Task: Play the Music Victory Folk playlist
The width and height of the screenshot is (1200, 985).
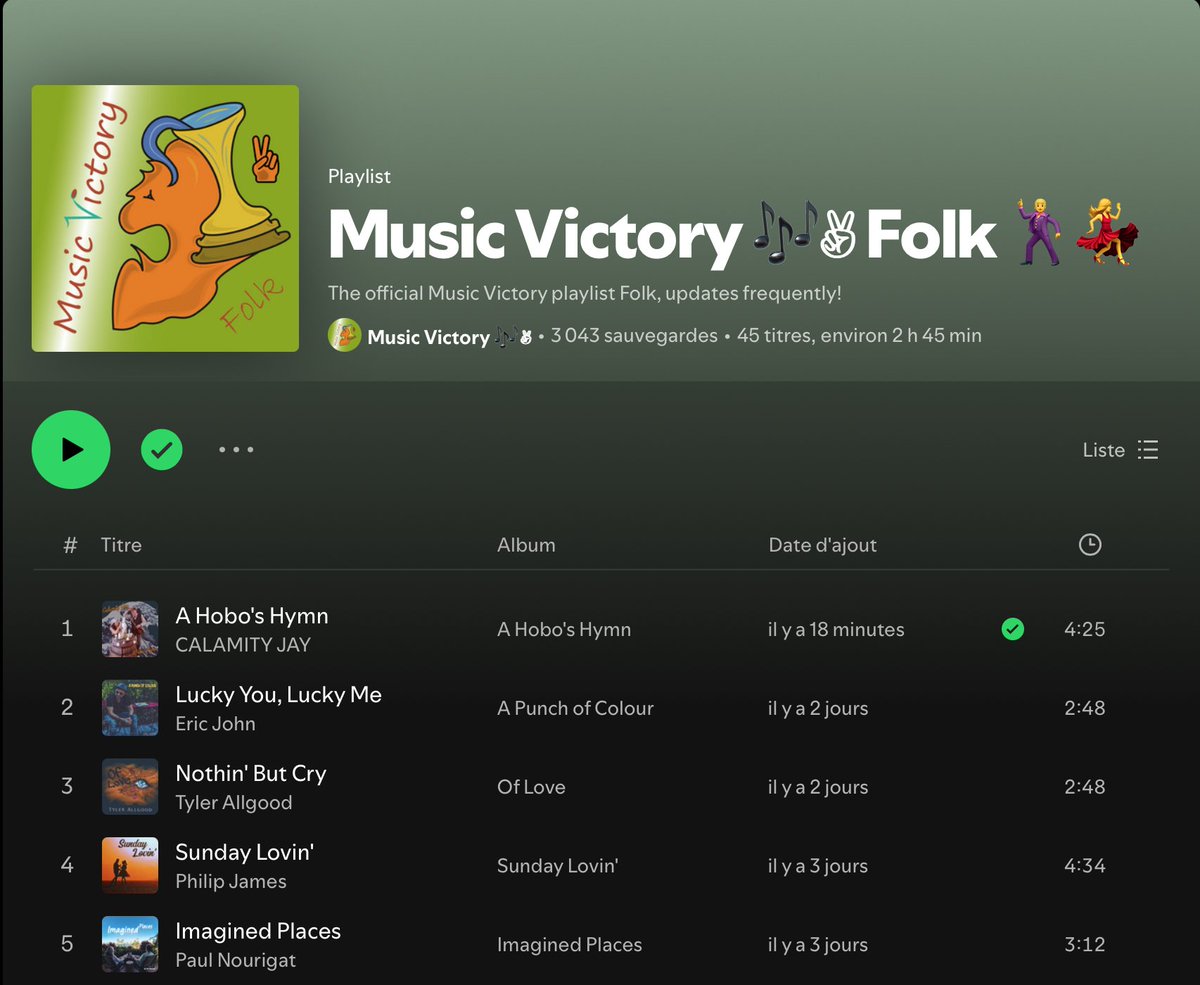Action: (70, 450)
